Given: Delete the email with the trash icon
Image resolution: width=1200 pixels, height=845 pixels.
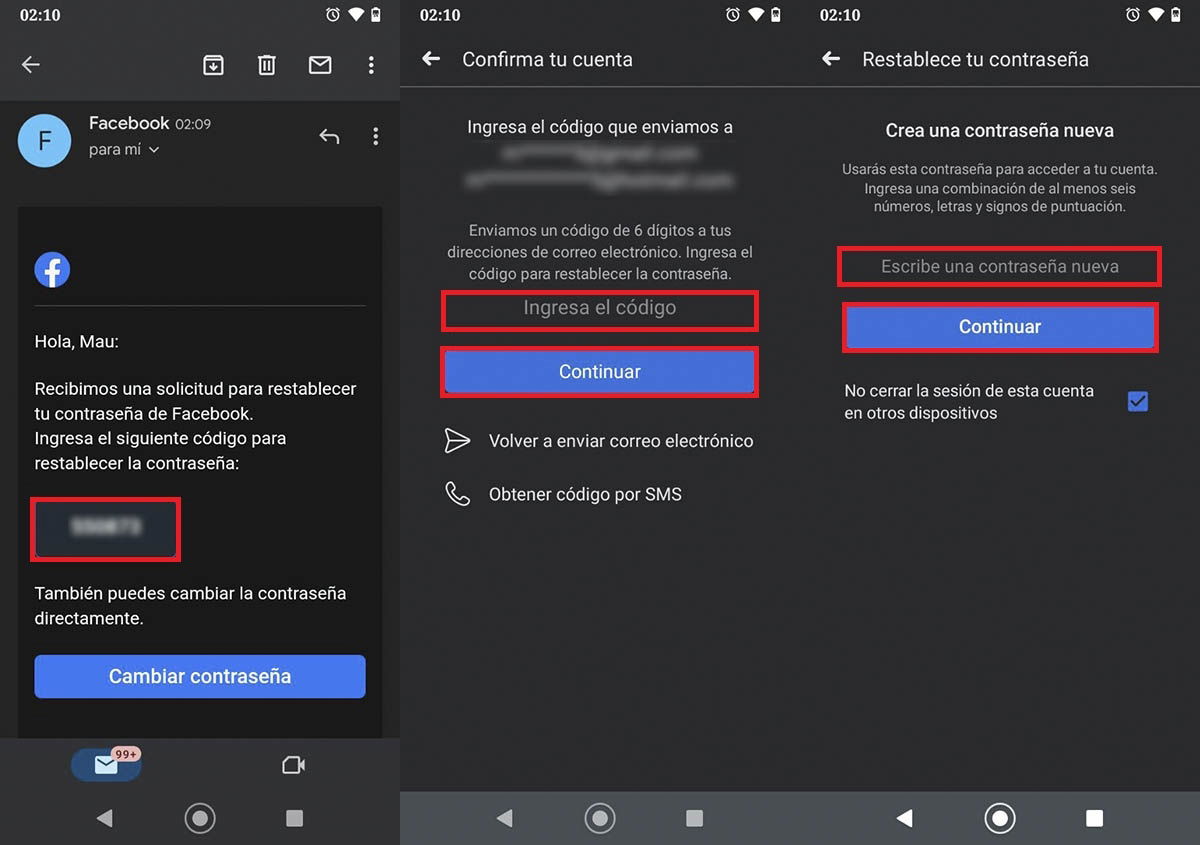Looking at the screenshot, I should [266, 64].
